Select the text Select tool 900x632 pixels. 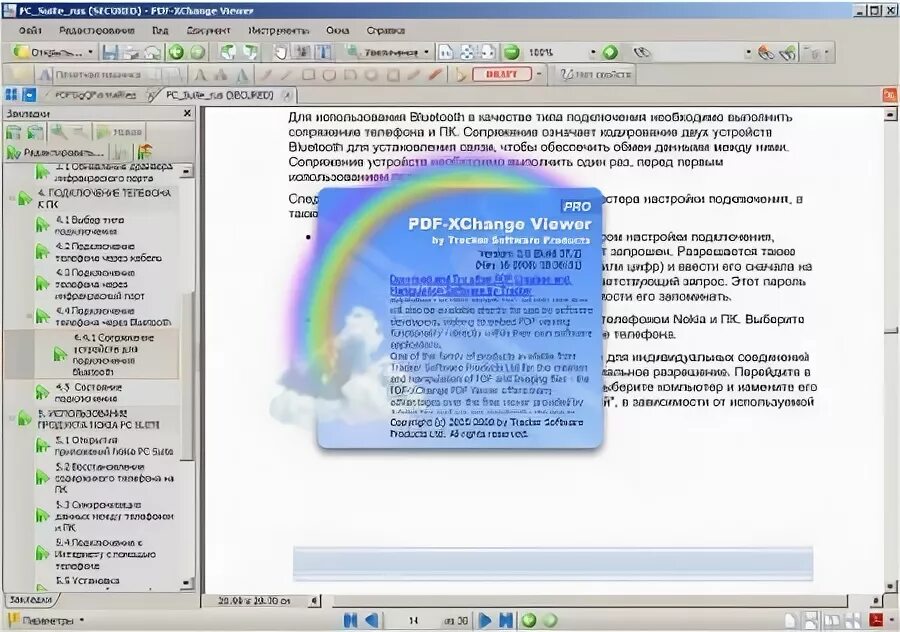click(x=323, y=53)
